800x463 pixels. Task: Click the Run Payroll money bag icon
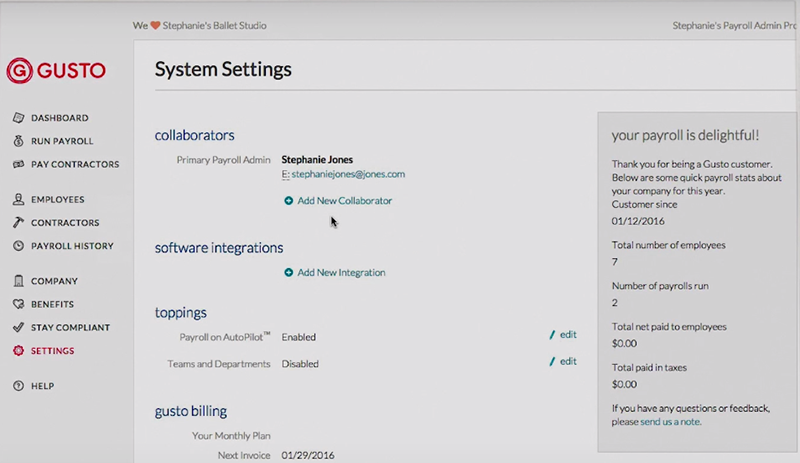(x=18, y=141)
